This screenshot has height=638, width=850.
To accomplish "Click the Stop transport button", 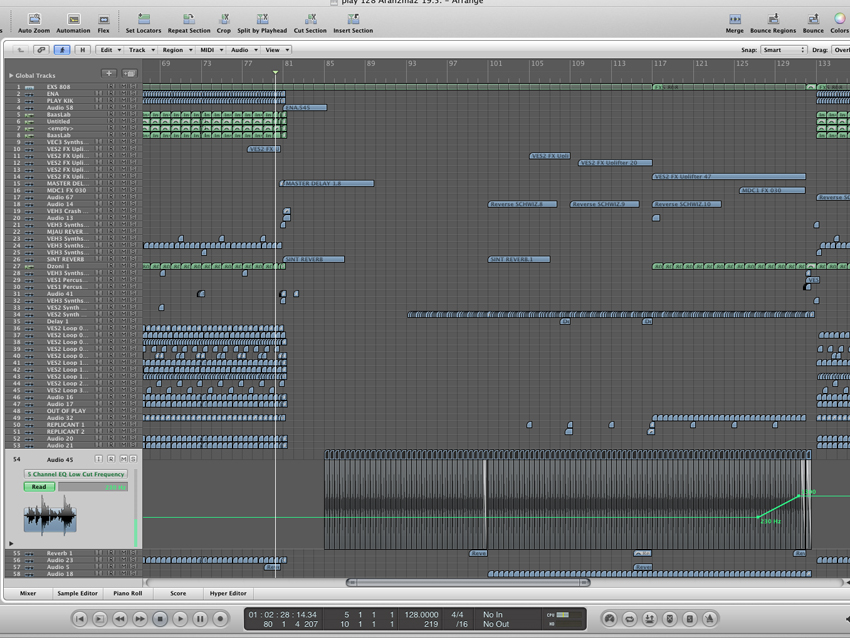I will coord(160,618).
